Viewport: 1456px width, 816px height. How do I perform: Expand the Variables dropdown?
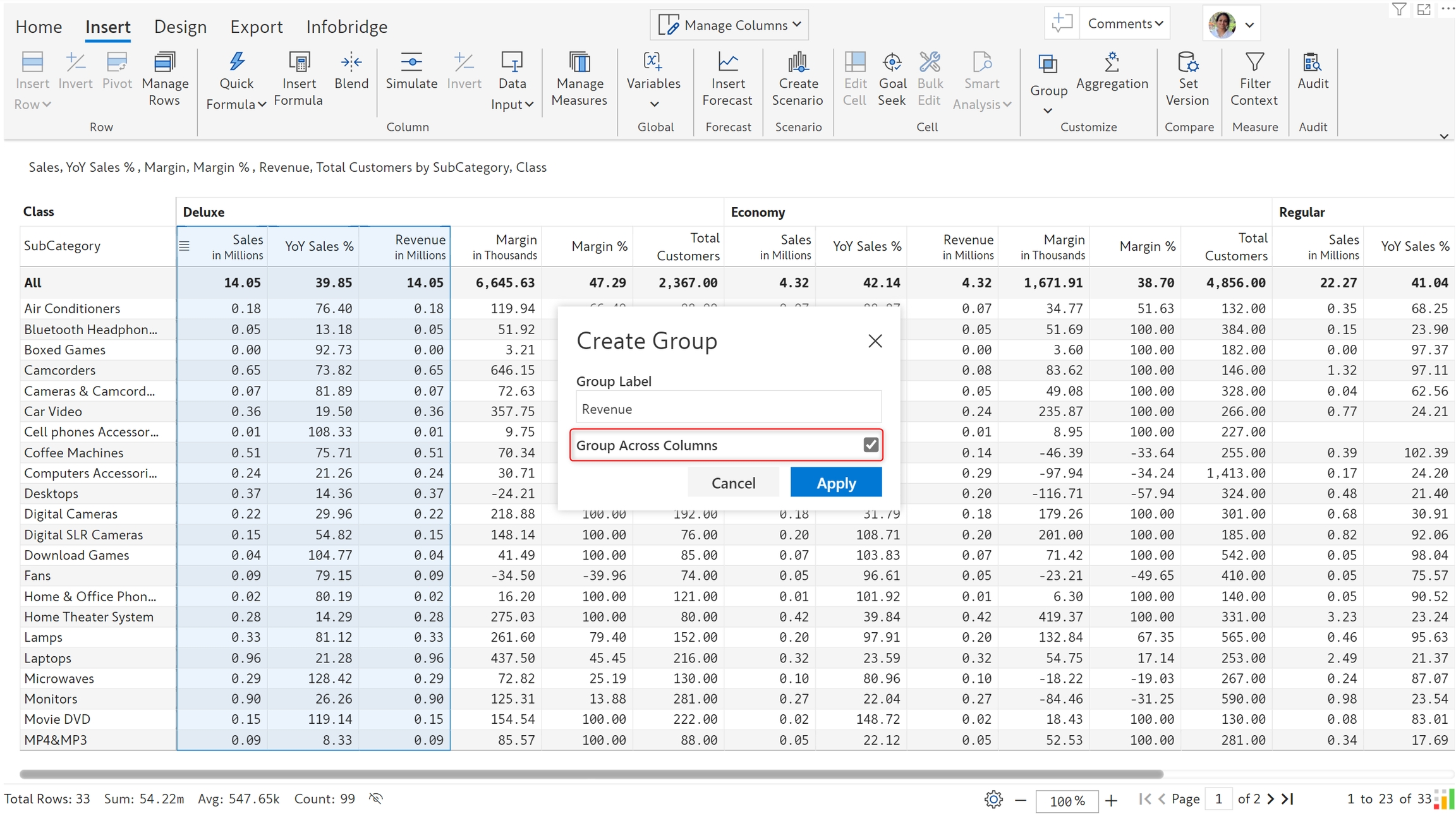[x=653, y=104]
